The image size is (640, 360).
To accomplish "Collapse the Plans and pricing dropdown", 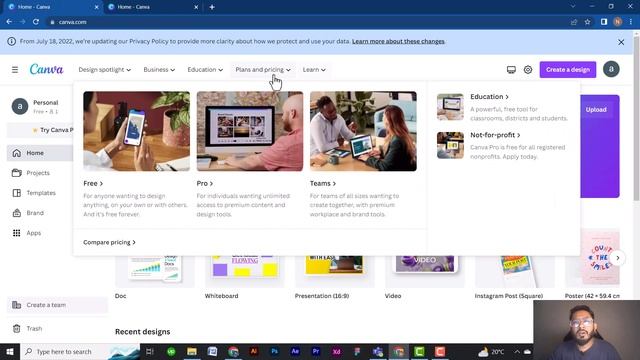I will 263,70.
